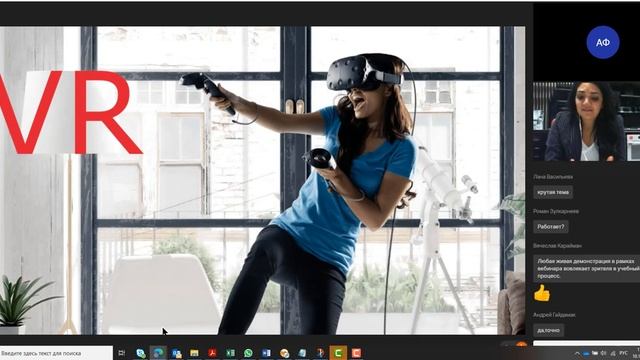Click sender name above 'Работает?'
Screen dimensions: 640x360
tap(556, 211)
